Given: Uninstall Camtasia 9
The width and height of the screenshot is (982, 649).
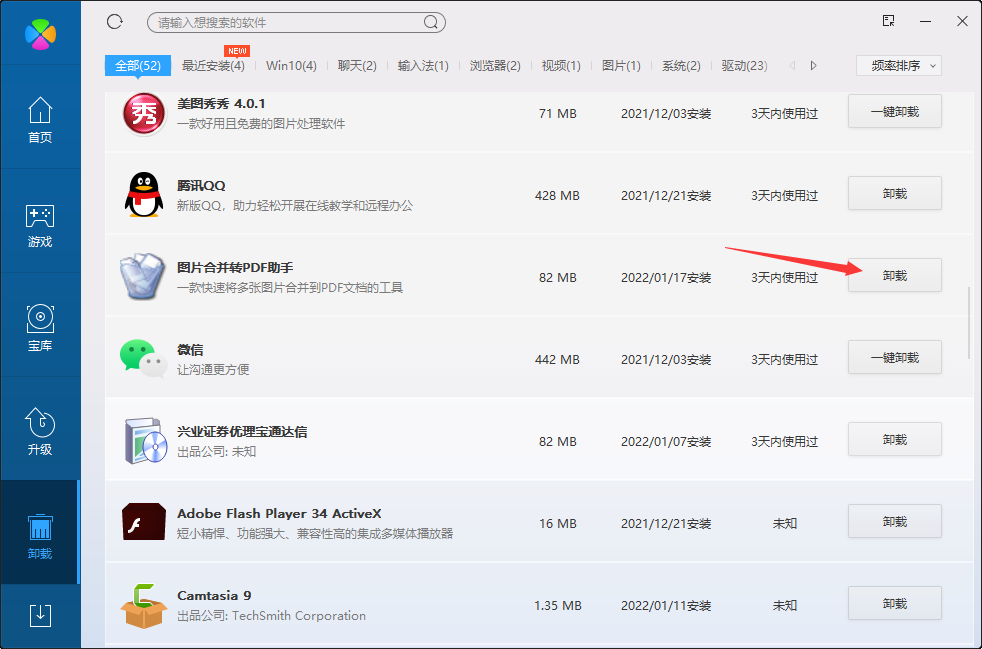Looking at the screenshot, I should (x=895, y=603).
